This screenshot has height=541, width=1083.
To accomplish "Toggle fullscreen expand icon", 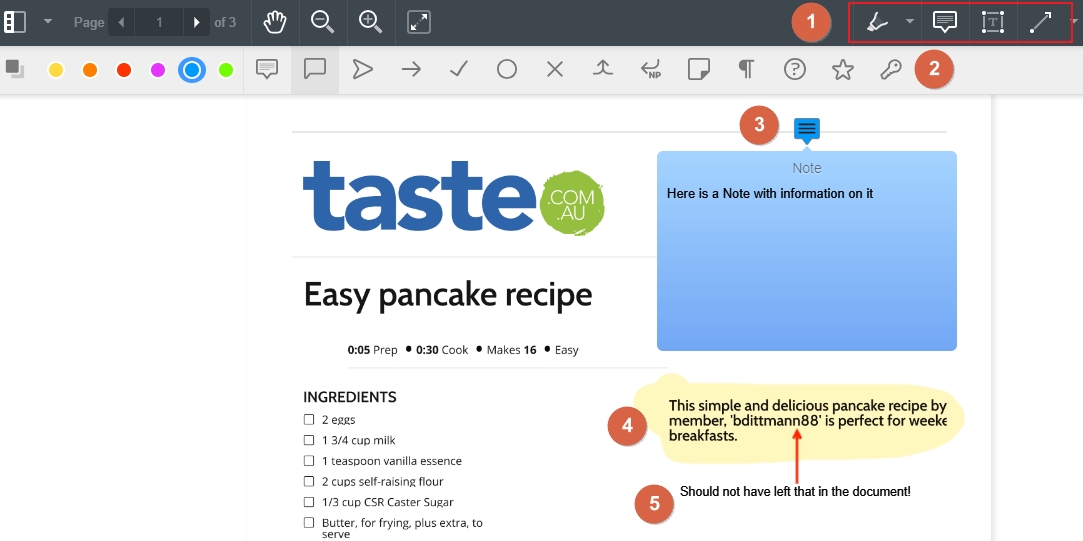I will (419, 22).
